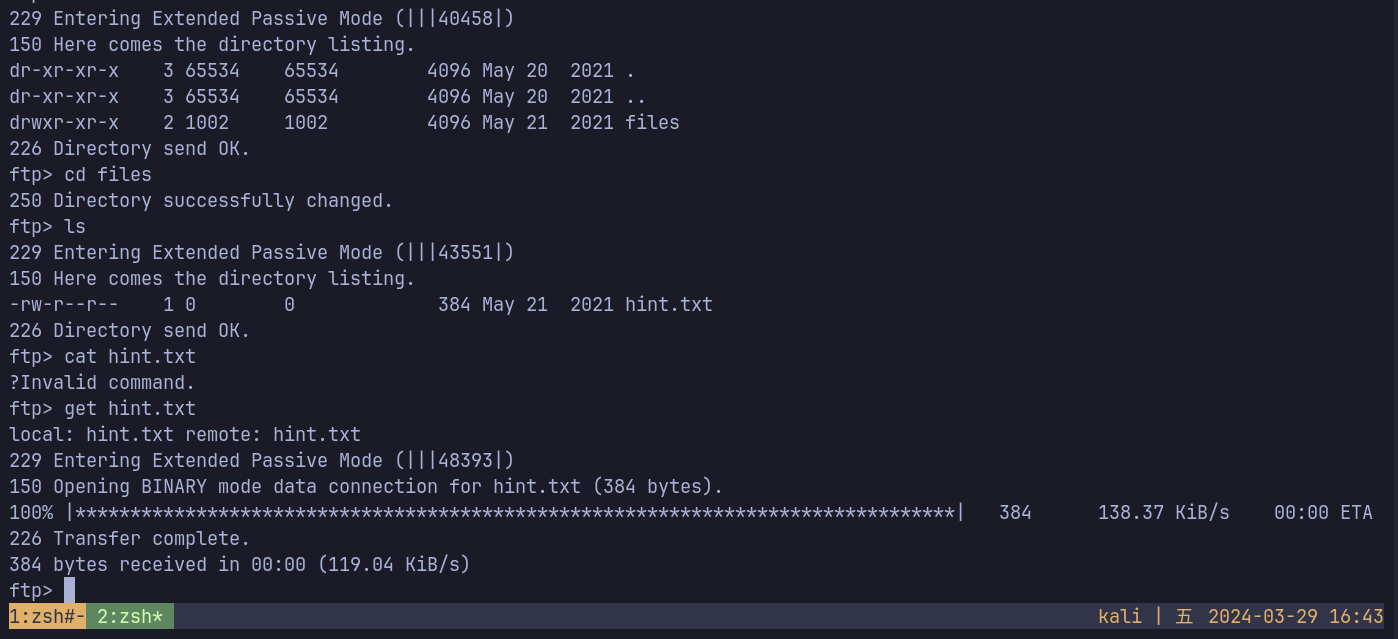Click the files directory name in listing
This screenshot has height=639, width=1398.
(652, 123)
